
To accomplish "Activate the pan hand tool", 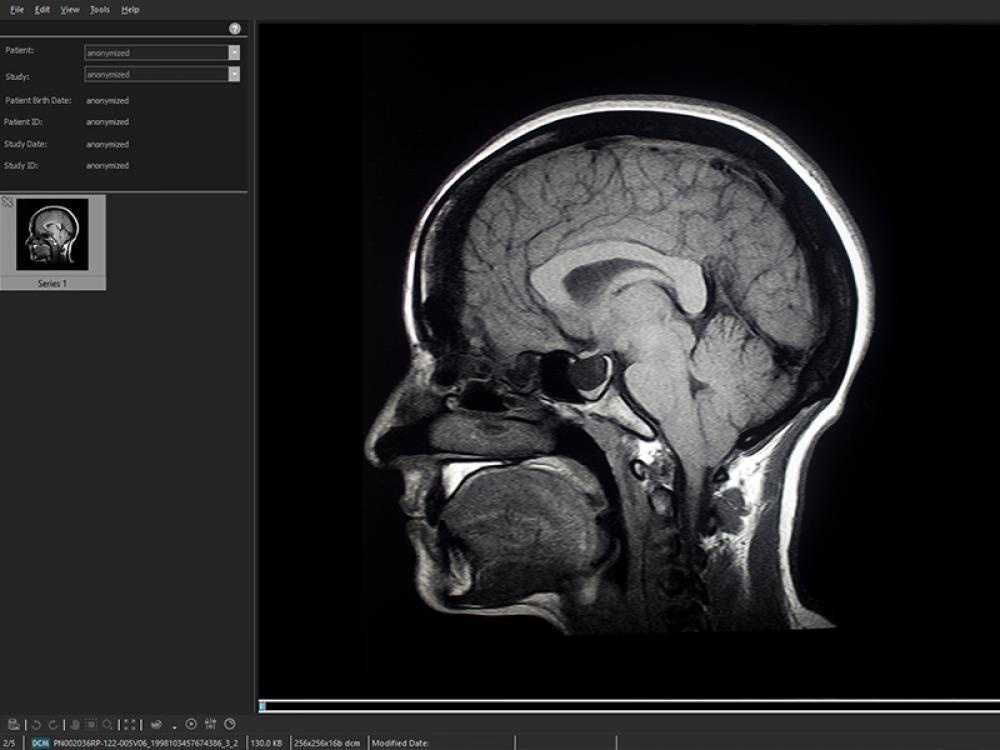I will (73, 724).
